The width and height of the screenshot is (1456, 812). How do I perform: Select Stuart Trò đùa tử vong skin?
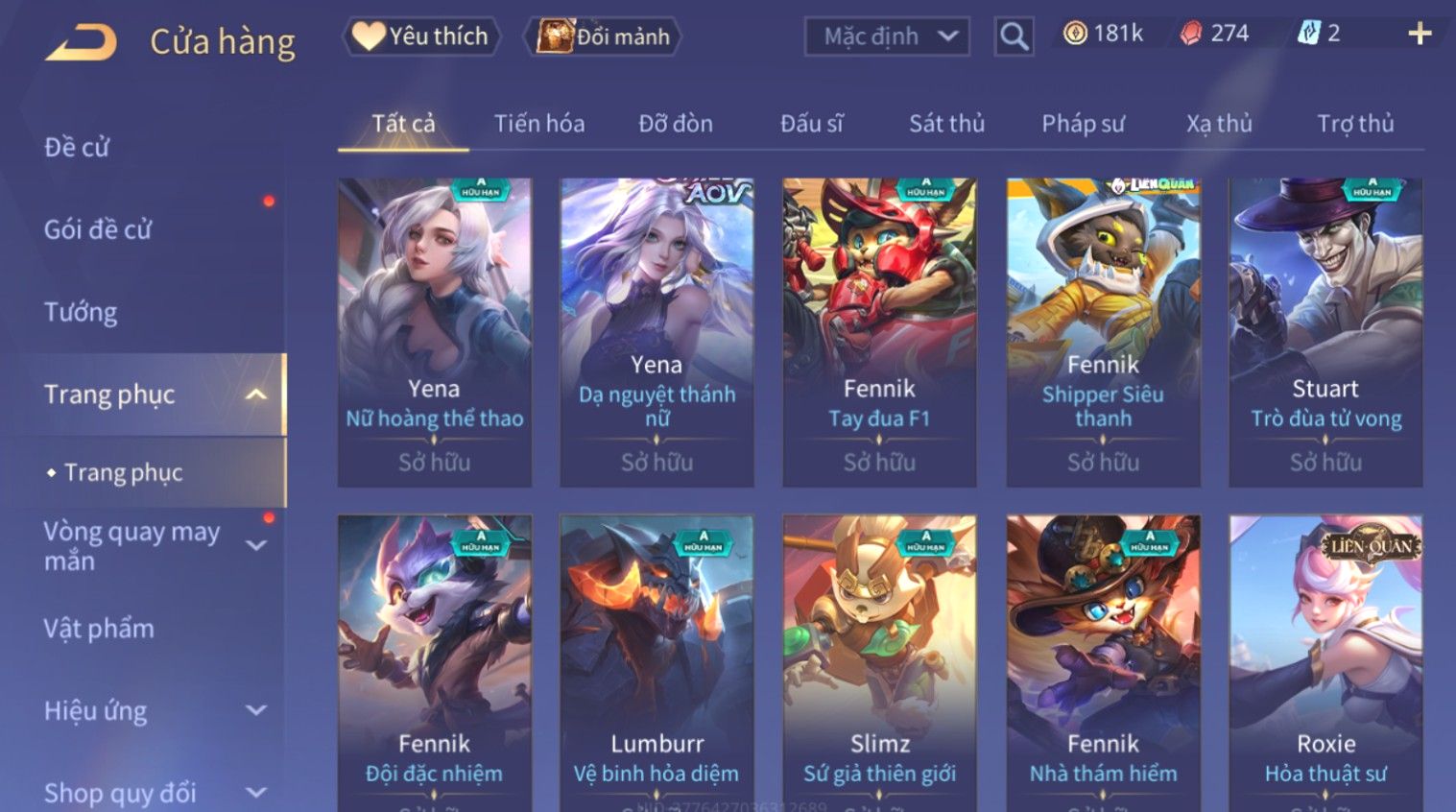pos(1325,332)
